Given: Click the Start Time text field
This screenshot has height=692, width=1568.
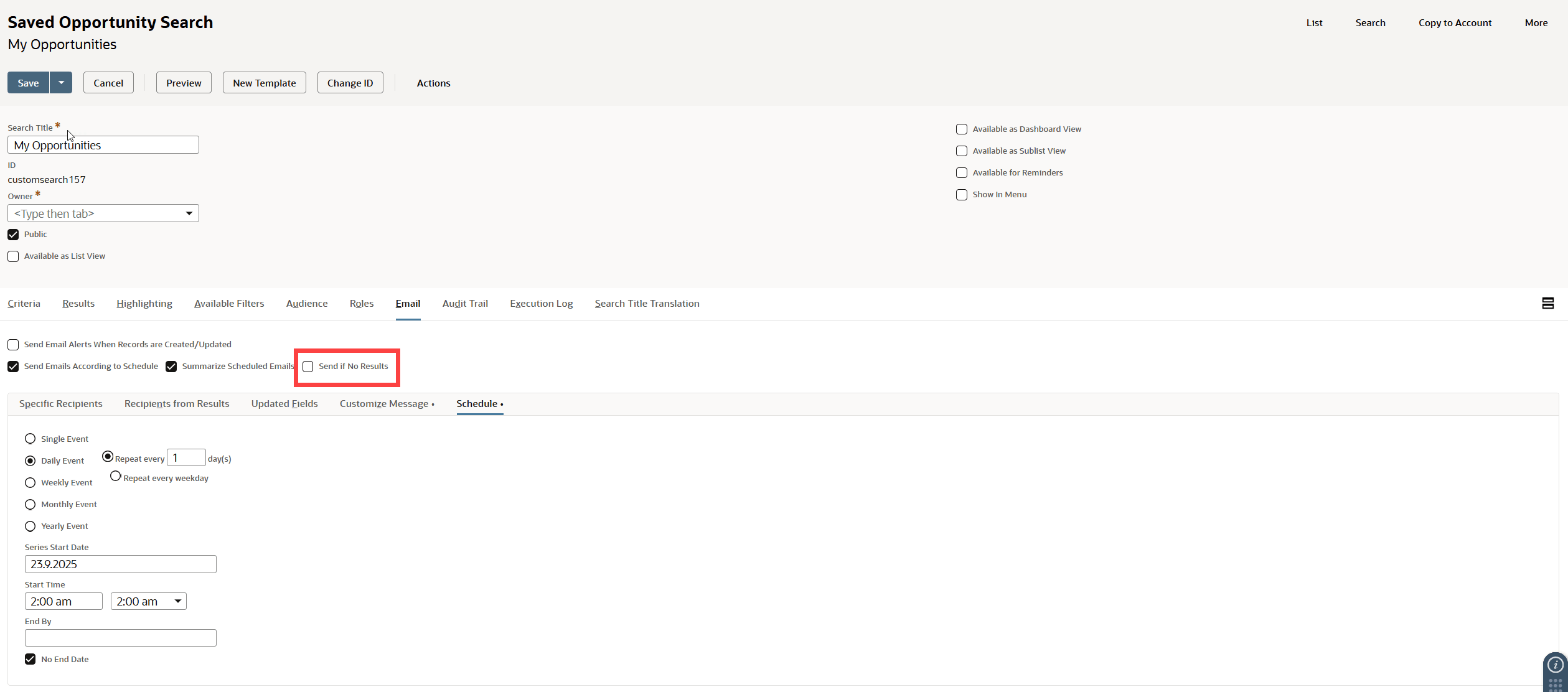Looking at the screenshot, I should click(x=63, y=601).
